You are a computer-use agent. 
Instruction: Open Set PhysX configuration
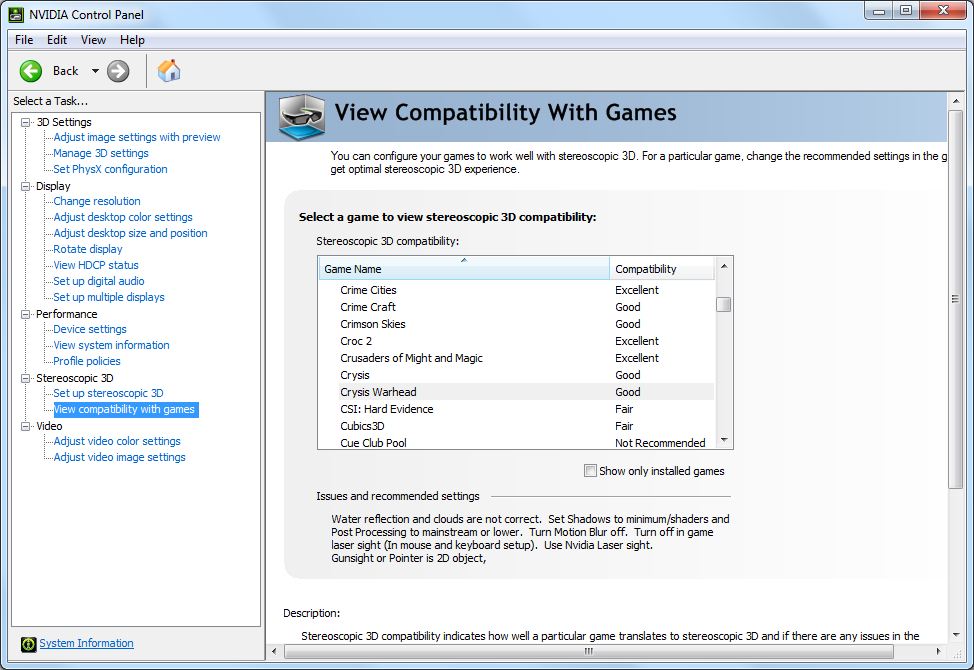click(x=110, y=169)
